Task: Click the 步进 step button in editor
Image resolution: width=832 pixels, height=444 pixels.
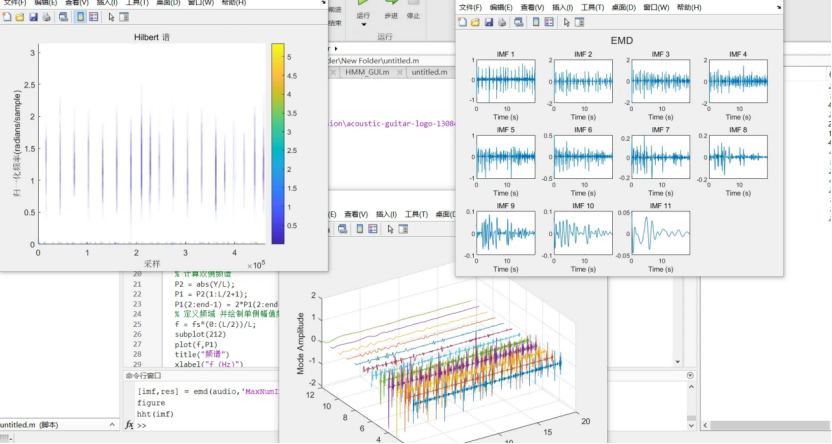Action: 391,16
